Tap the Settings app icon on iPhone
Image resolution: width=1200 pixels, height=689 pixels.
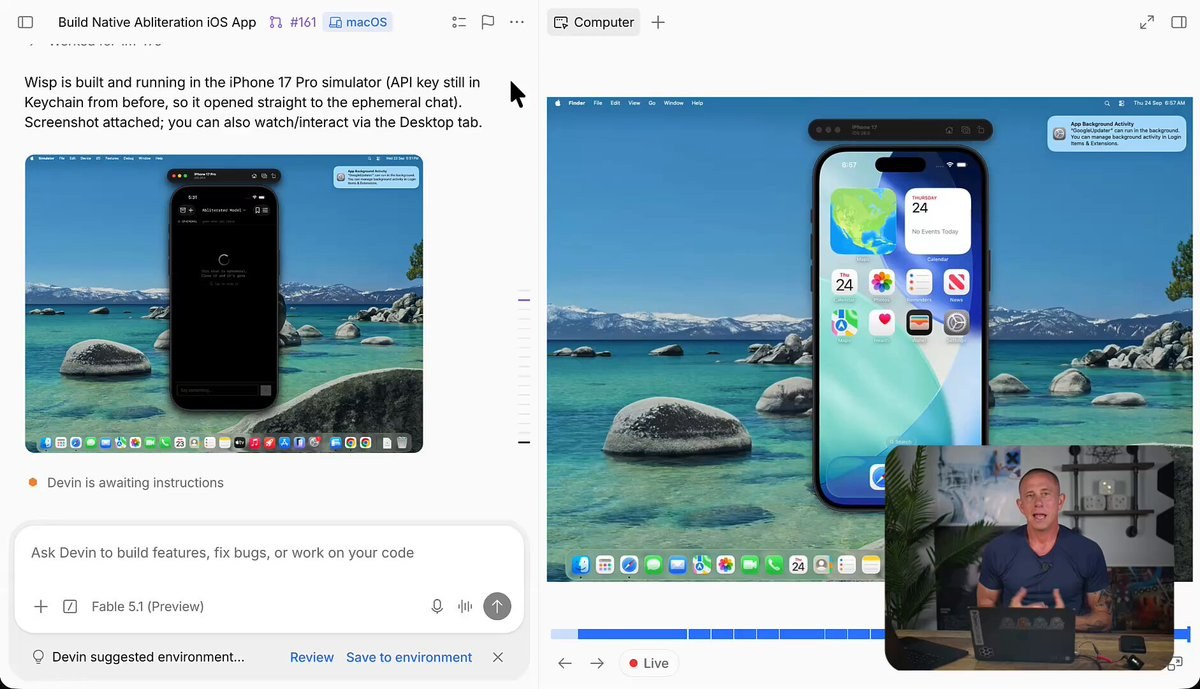click(x=956, y=322)
